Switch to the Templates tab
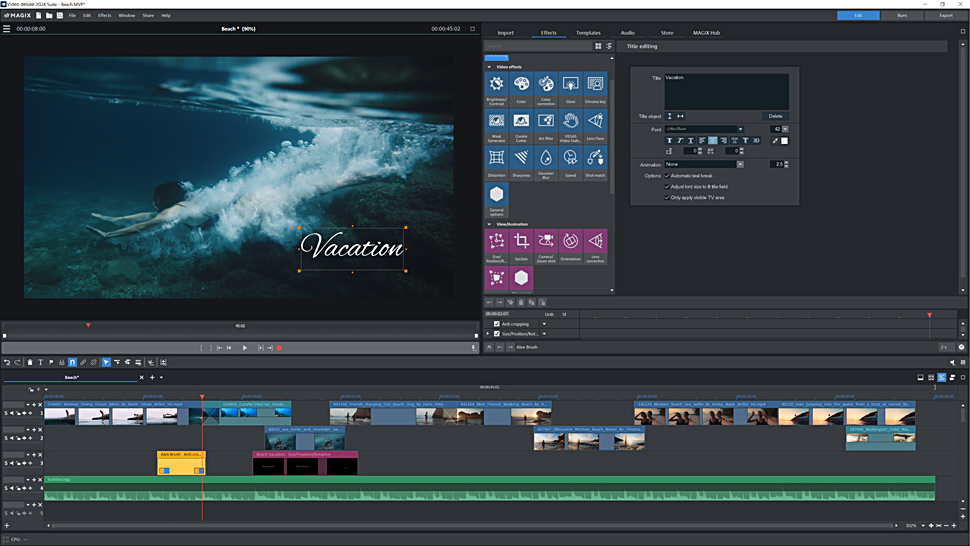Viewport: 970px width, 546px height. pyautogui.click(x=588, y=33)
